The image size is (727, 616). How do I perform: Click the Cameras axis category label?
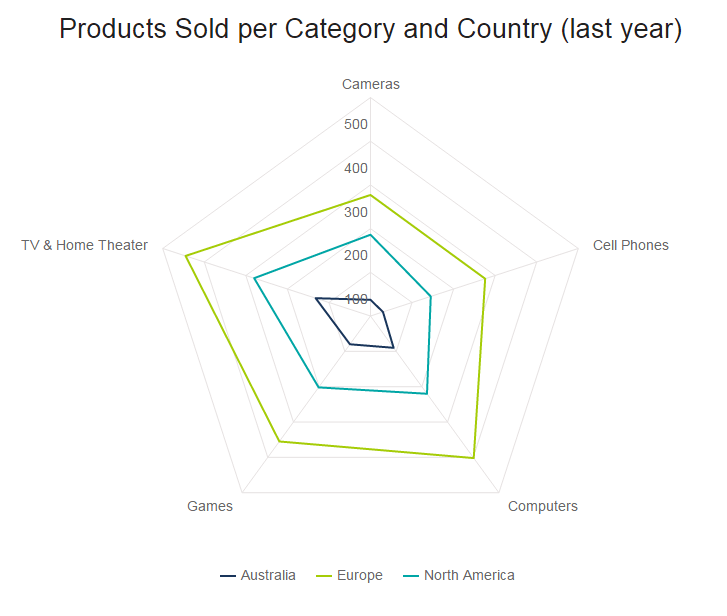tap(370, 84)
